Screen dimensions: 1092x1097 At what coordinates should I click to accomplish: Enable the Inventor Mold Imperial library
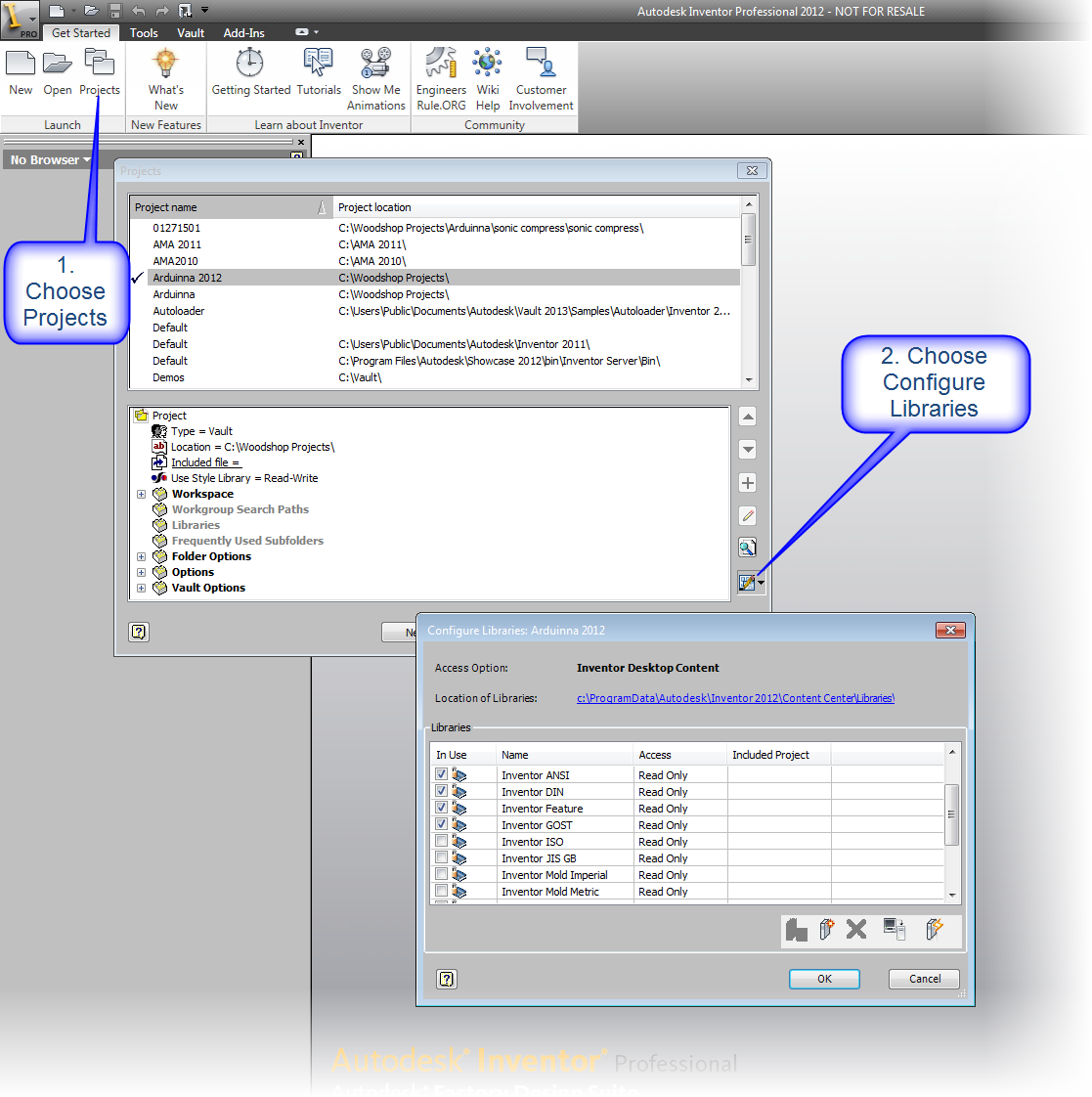441,874
